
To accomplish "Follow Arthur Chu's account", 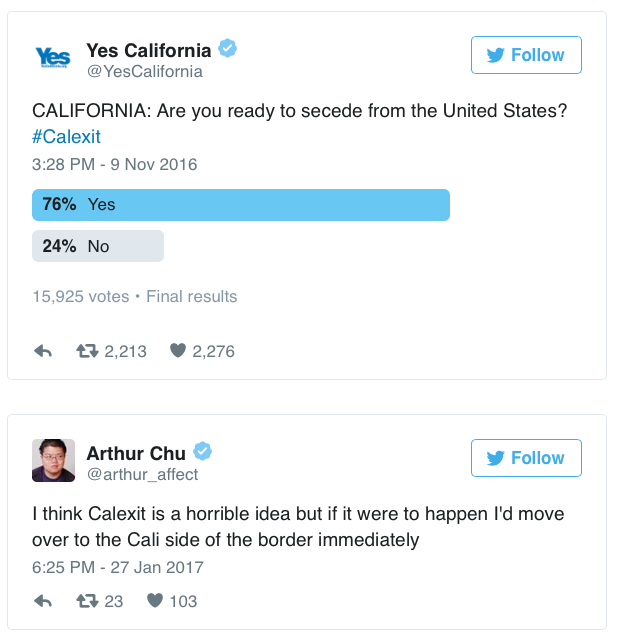I will [526, 458].
